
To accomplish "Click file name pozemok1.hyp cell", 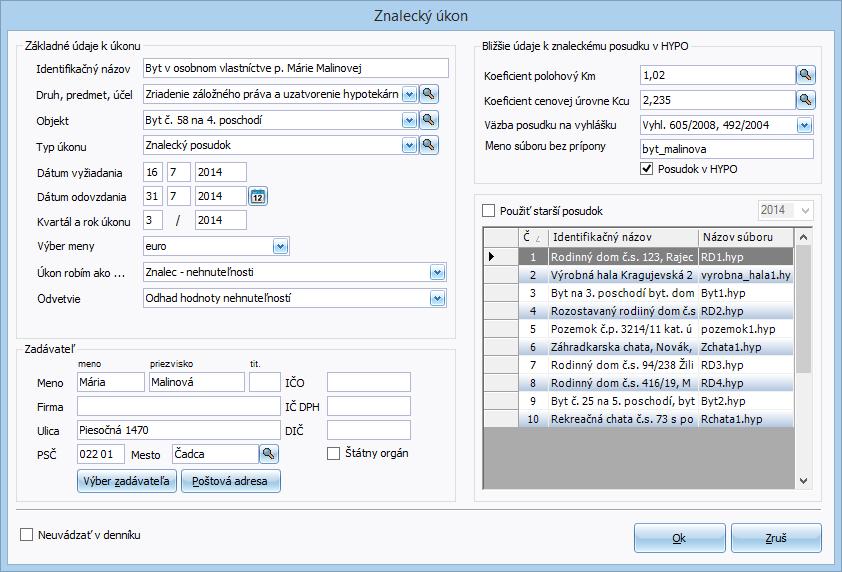I will [x=746, y=329].
